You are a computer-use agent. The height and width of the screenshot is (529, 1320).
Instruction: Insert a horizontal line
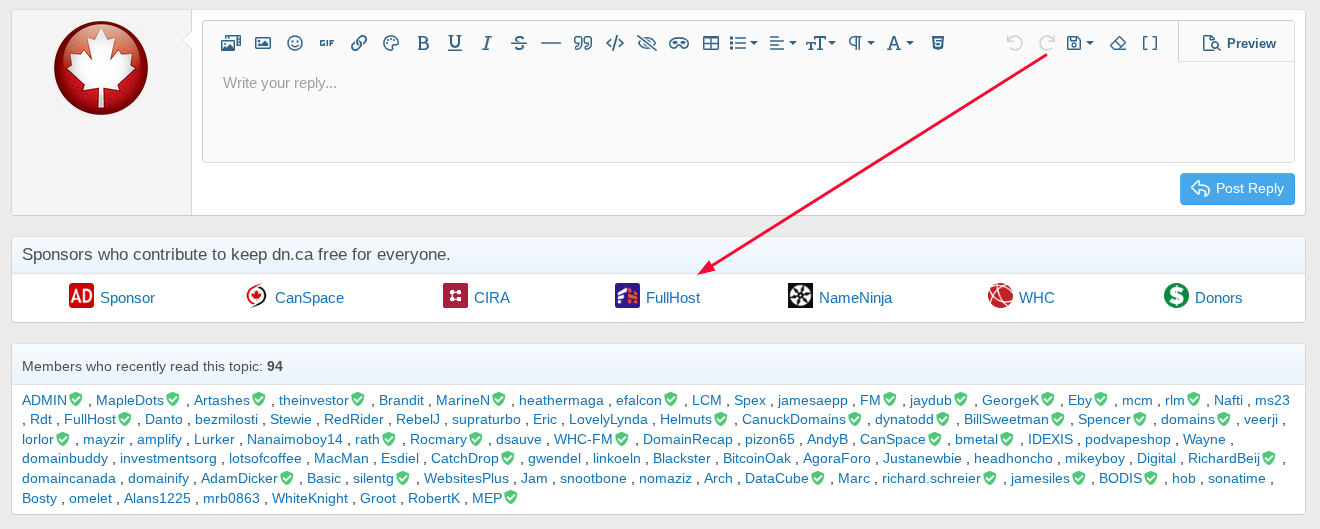551,43
